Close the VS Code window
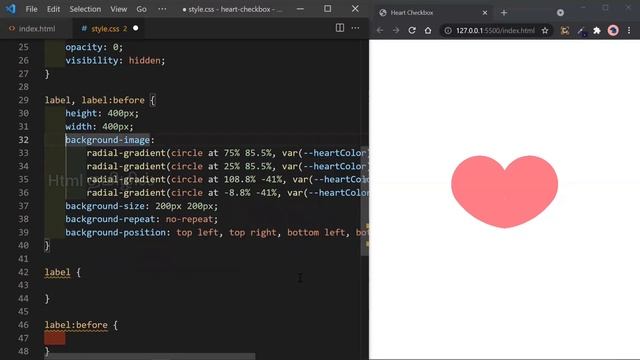The image size is (640, 360). (x=355, y=9)
